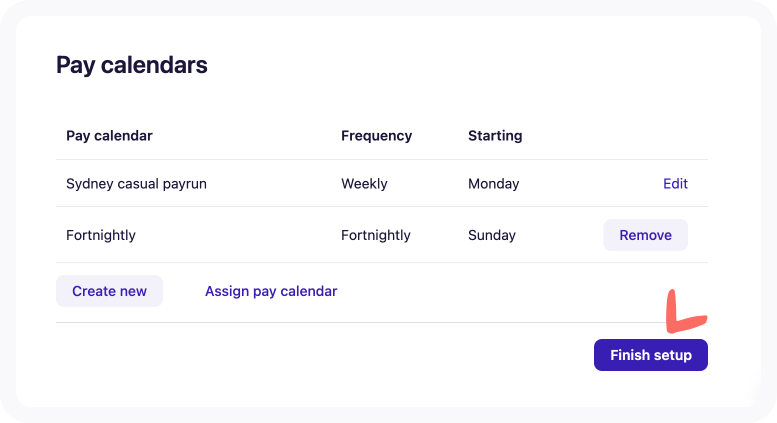Select the Sydney casual payrun name

click(x=136, y=184)
